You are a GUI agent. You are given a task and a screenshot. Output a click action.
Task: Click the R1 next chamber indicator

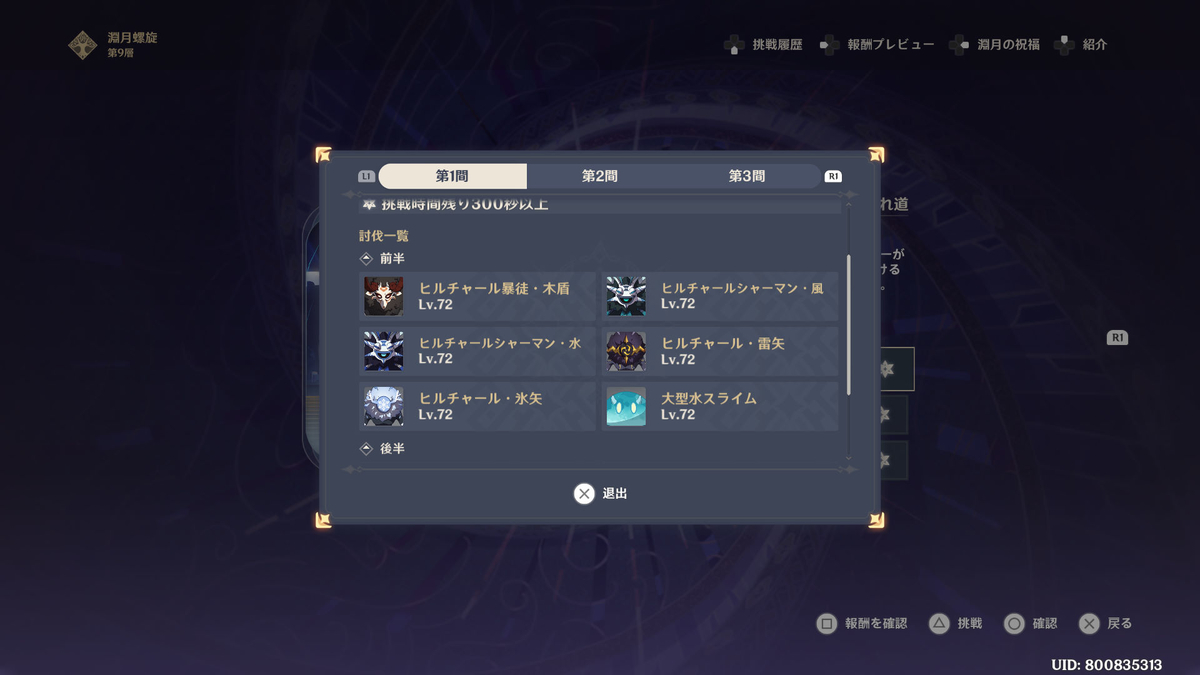[833, 176]
